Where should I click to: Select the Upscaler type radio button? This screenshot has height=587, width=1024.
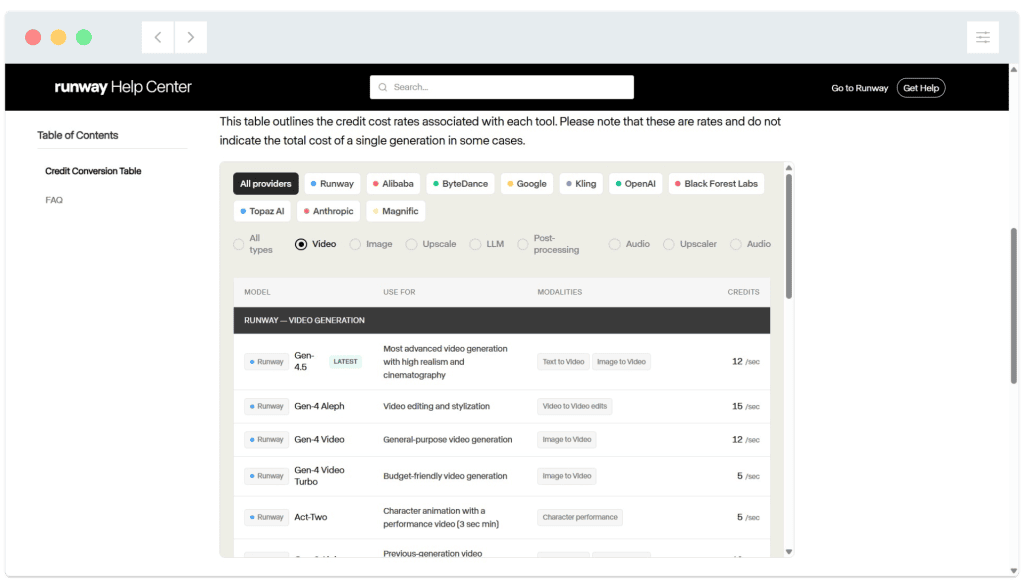click(x=669, y=244)
